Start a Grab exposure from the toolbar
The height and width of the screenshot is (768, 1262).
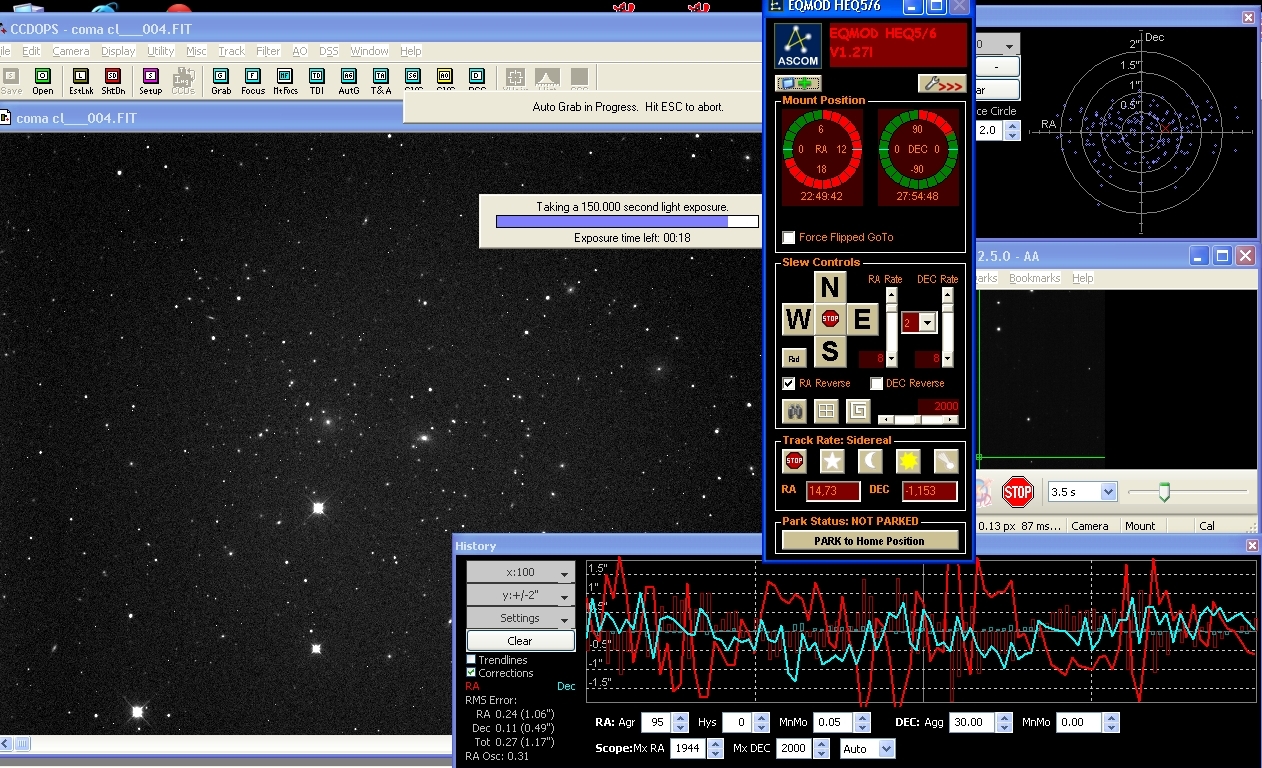pos(221,81)
